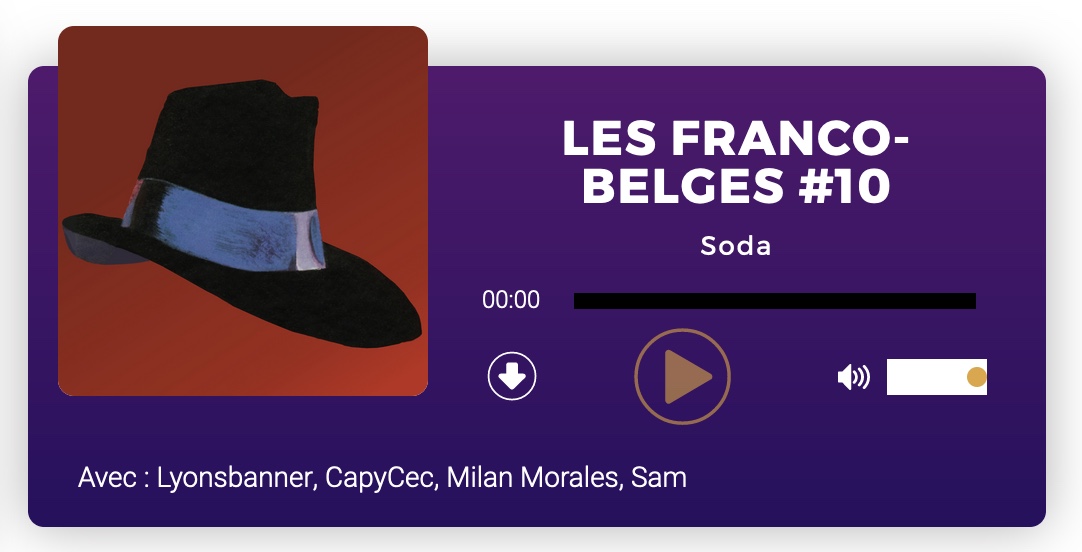Click the white volume slider track

point(936,377)
